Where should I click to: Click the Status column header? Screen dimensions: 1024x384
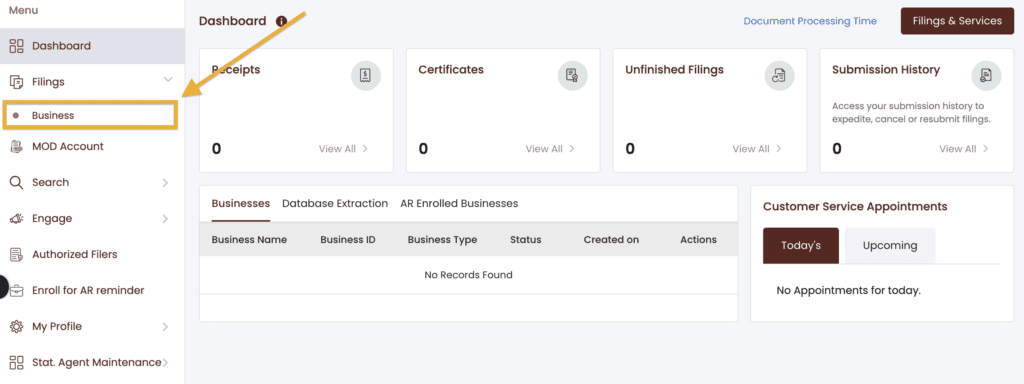(x=526, y=240)
